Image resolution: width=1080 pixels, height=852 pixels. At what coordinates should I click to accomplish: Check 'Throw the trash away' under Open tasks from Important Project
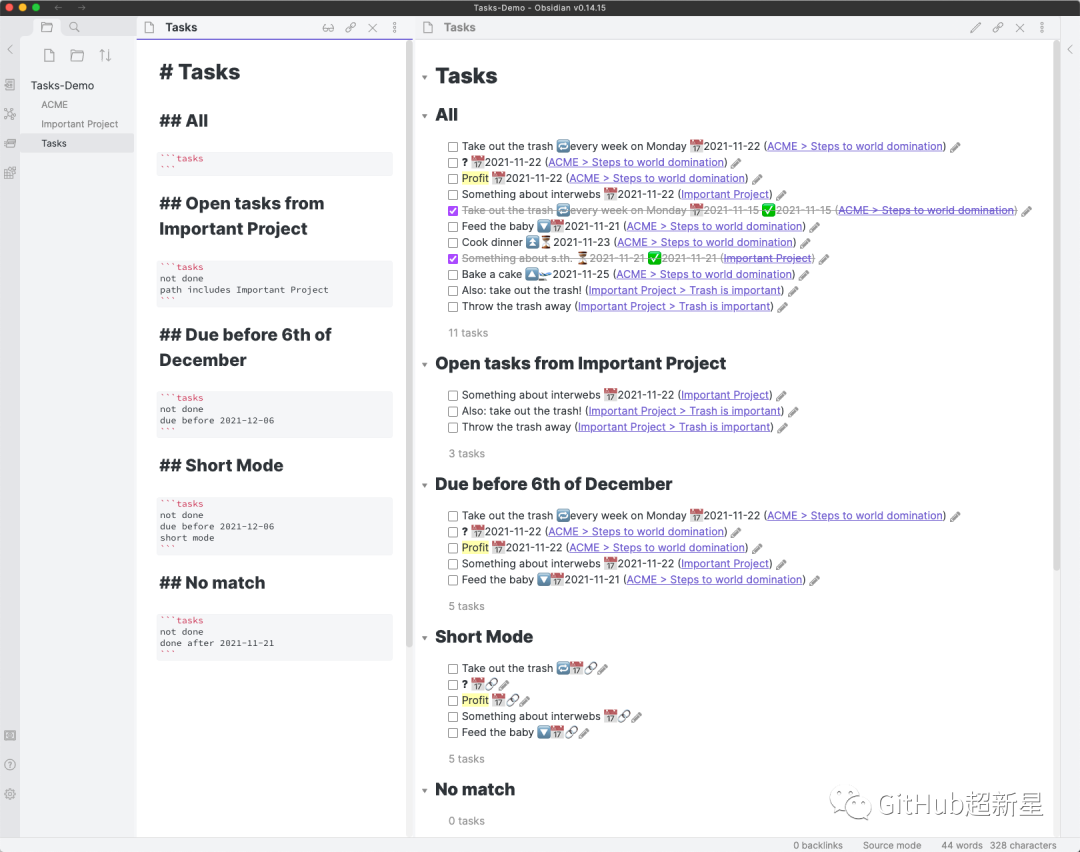(453, 428)
